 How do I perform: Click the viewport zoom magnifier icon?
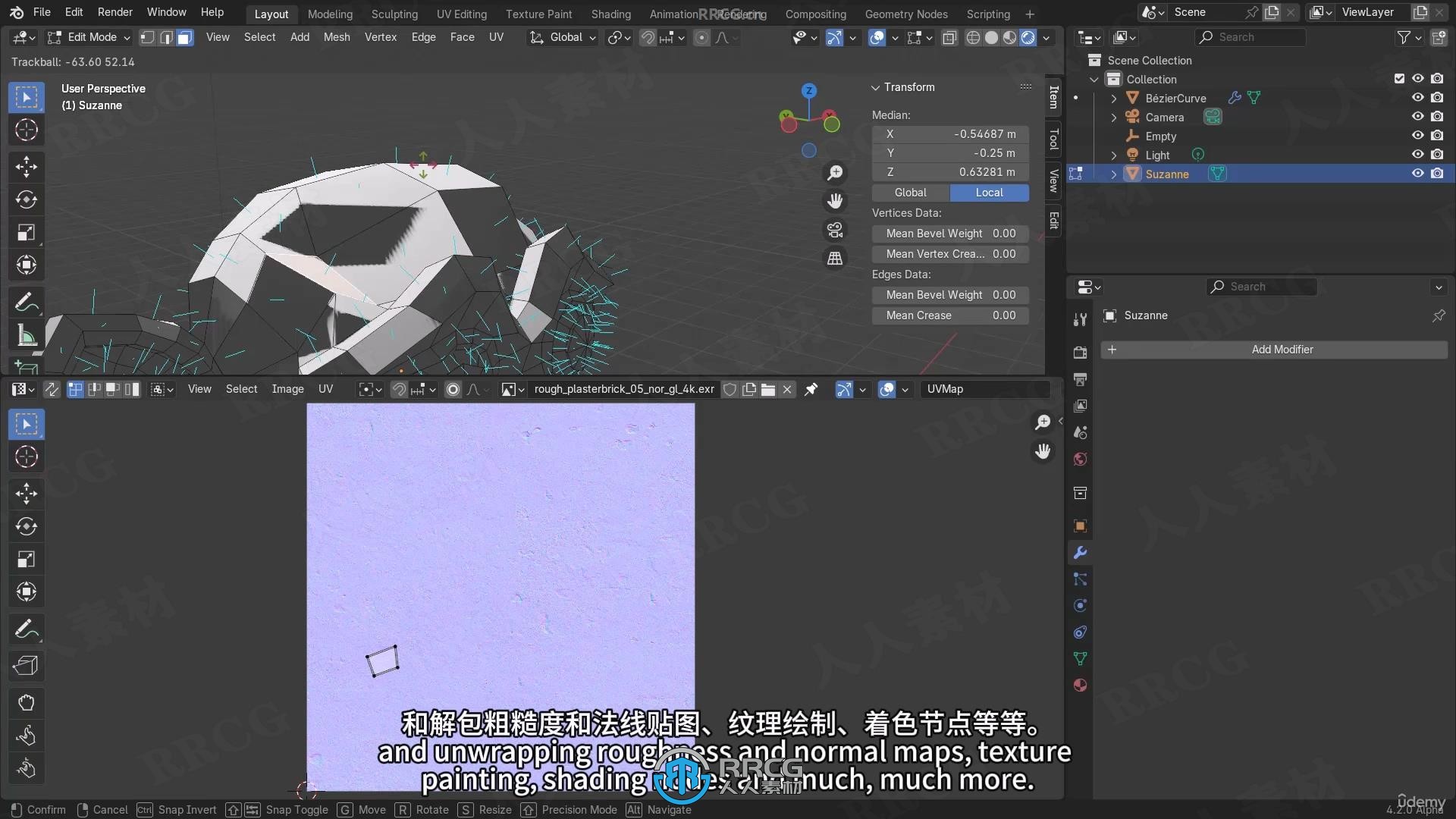pyautogui.click(x=835, y=173)
